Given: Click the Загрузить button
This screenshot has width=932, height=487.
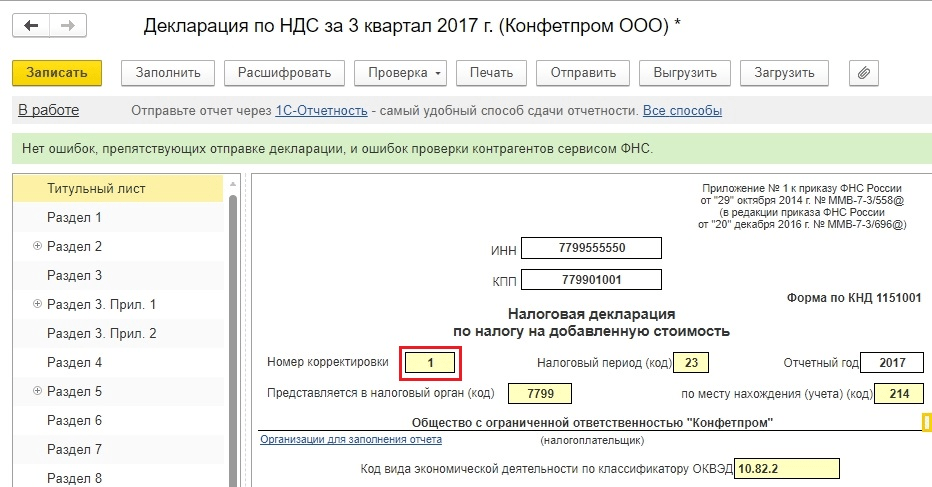Looking at the screenshot, I should pos(784,73).
